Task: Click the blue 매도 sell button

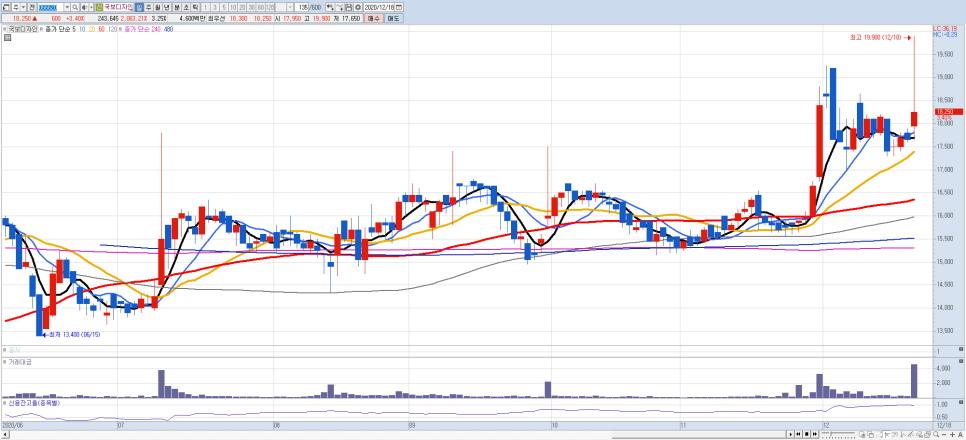Action: (394, 18)
